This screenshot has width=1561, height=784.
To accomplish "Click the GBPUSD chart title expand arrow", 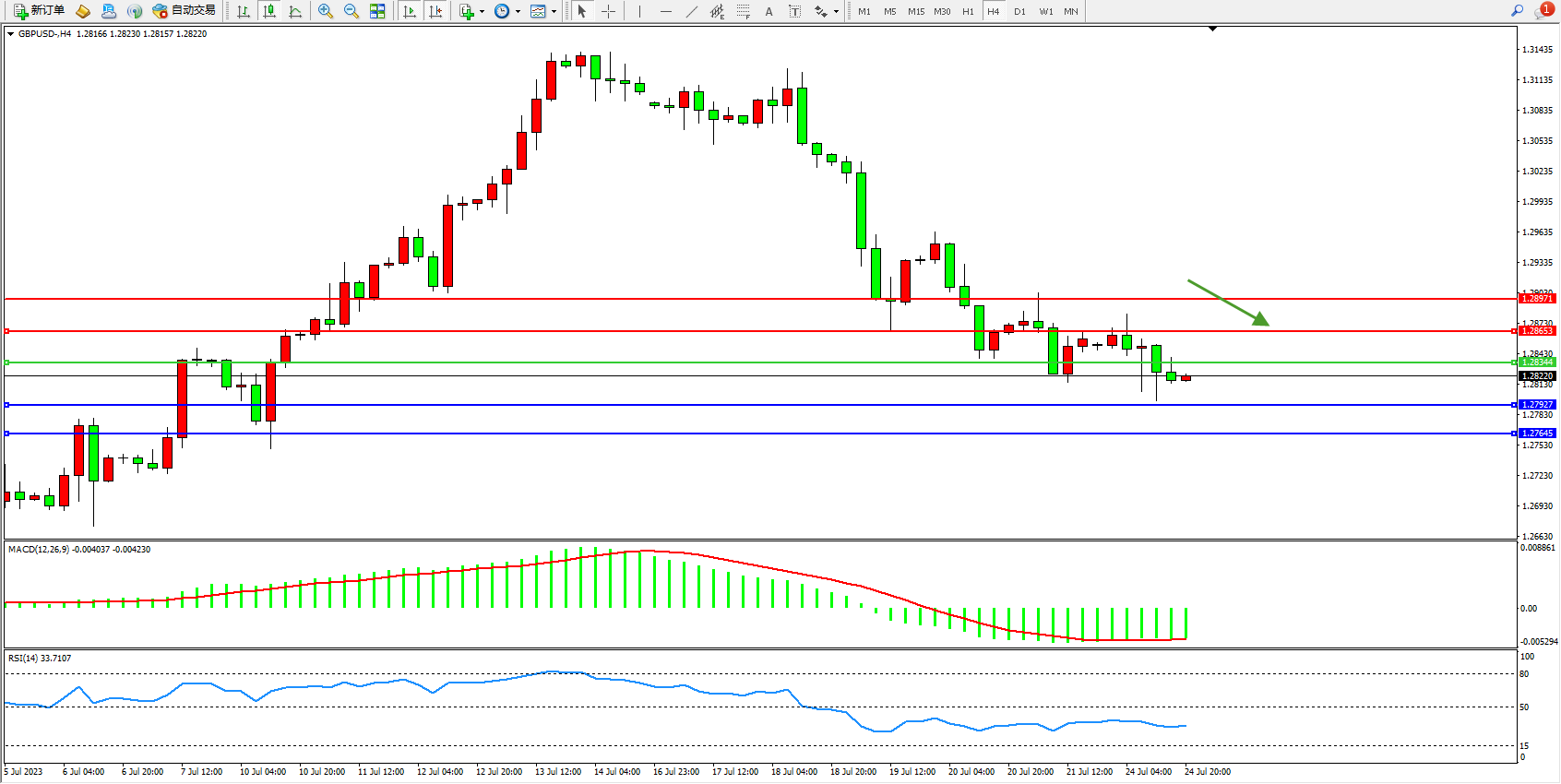I will 10,34.
